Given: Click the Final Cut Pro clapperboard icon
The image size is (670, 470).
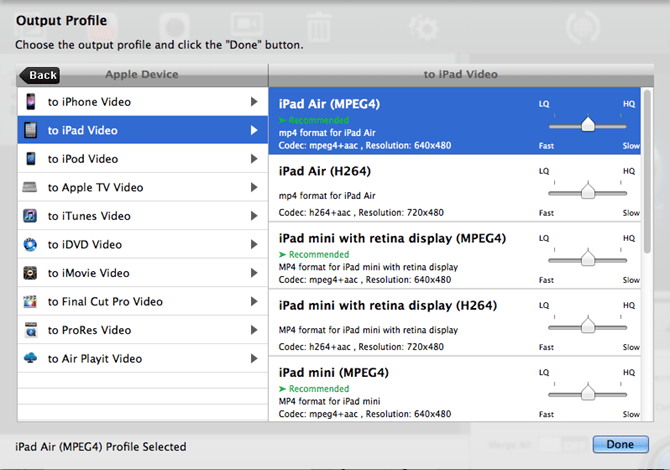Looking at the screenshot, I should click(30, 301).
